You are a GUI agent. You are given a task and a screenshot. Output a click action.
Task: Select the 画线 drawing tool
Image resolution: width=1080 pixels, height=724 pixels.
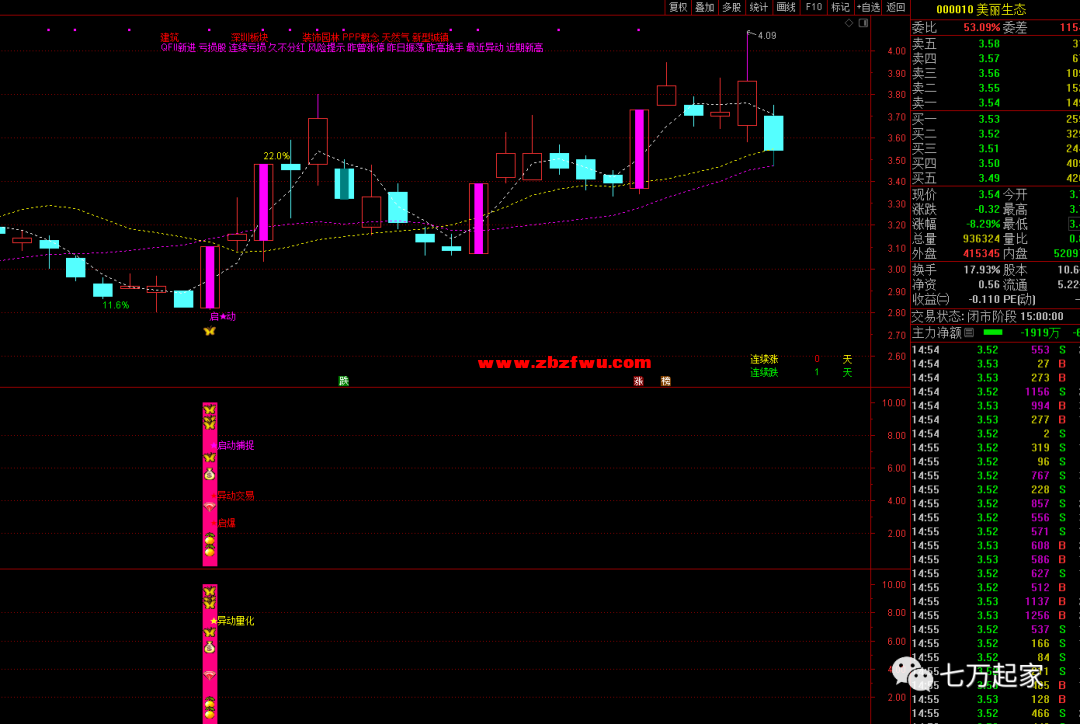point(786,7)
